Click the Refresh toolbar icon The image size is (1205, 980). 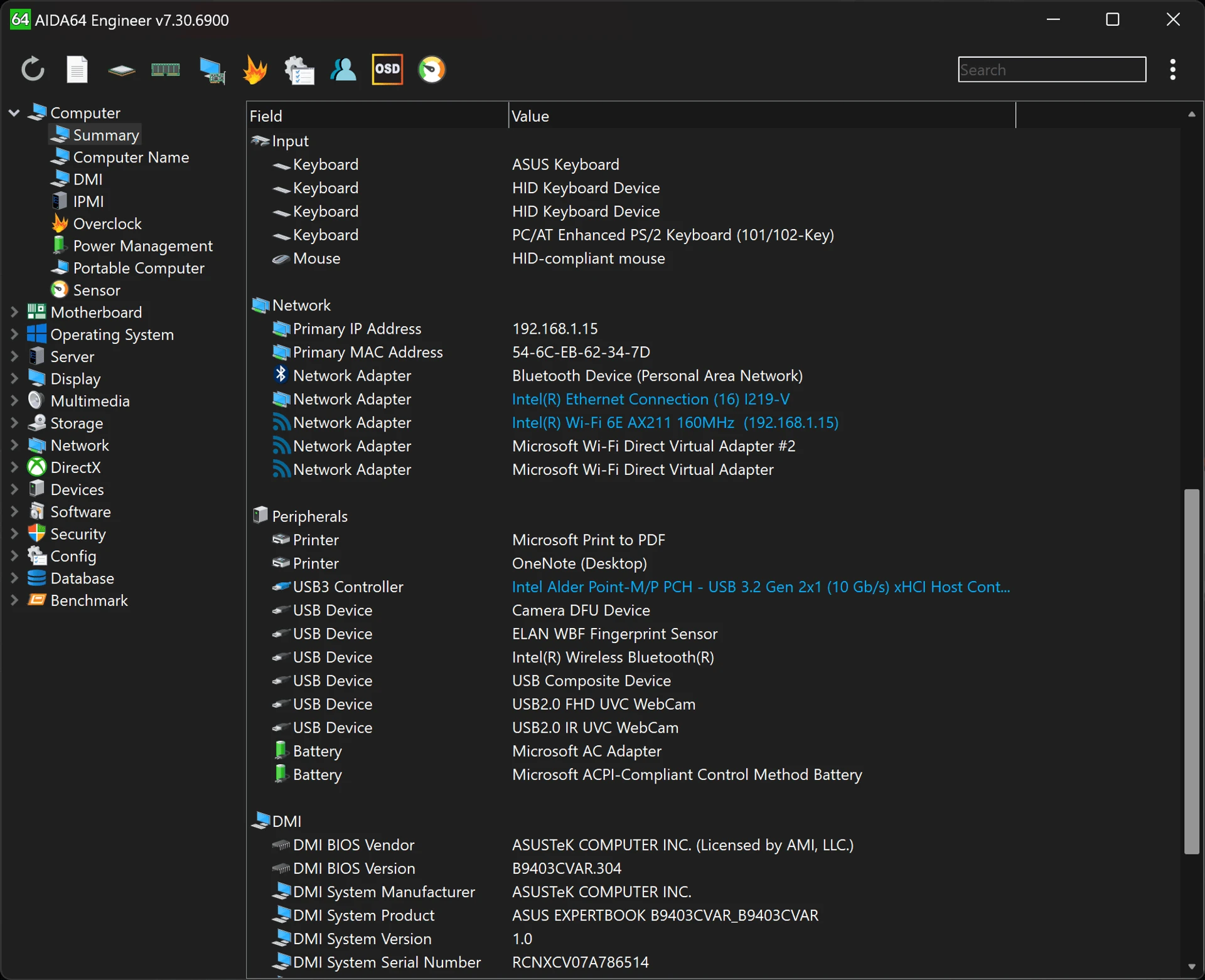33,70
